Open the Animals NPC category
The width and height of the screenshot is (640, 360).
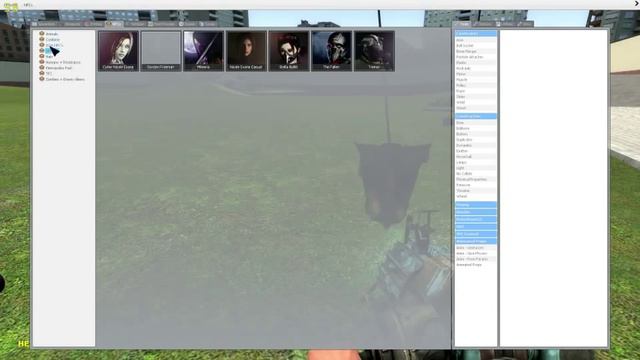tap(52, 34)
